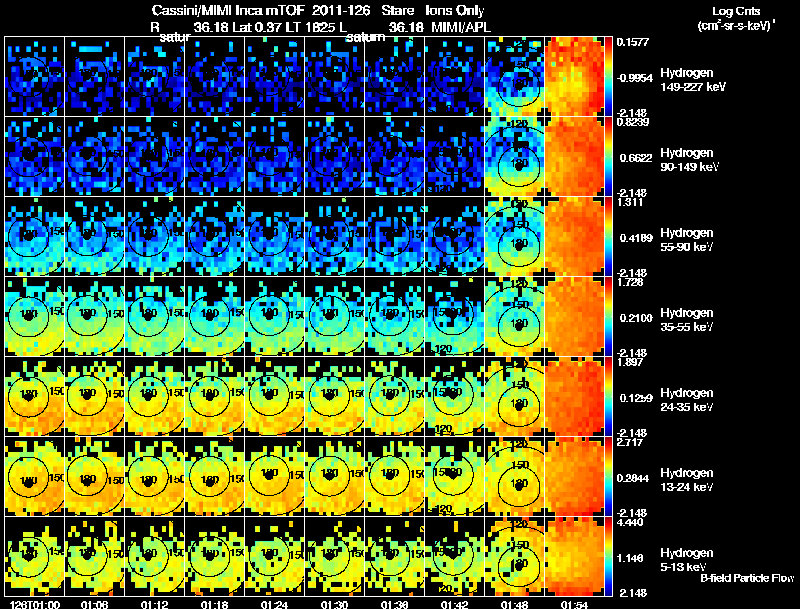Select the '01:24' time label

click(x=274, y=605)
